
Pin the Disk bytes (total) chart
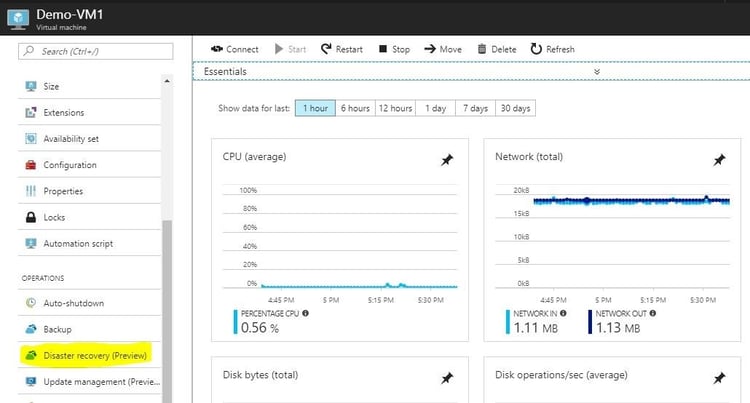click(447, 378)
